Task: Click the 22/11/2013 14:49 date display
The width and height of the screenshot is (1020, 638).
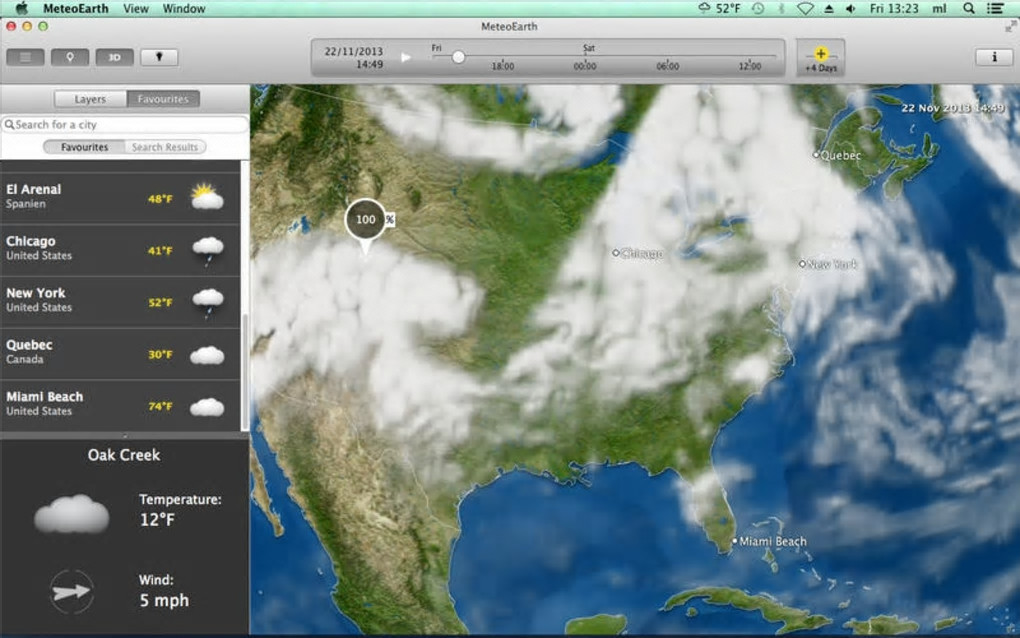Action: (354, 57)
